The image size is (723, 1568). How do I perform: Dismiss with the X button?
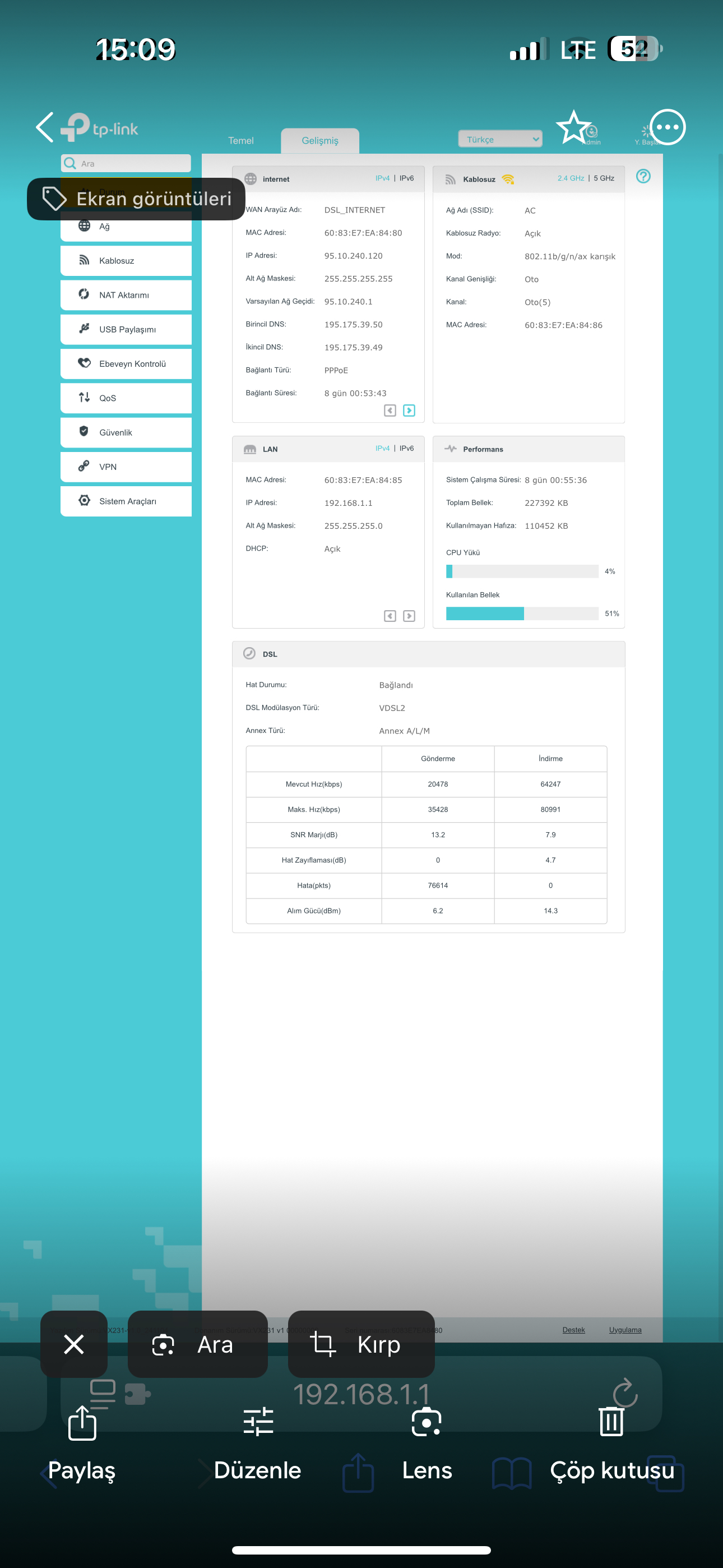coord(73,1344)
